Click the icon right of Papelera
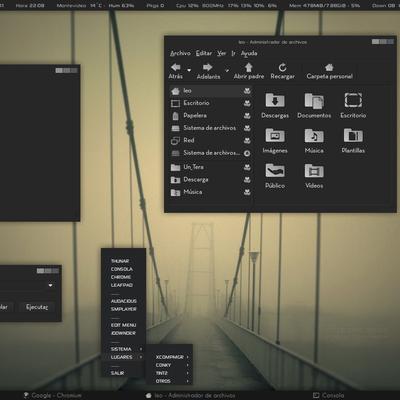This screenshot has height=400, width=400. pos(247,116)
